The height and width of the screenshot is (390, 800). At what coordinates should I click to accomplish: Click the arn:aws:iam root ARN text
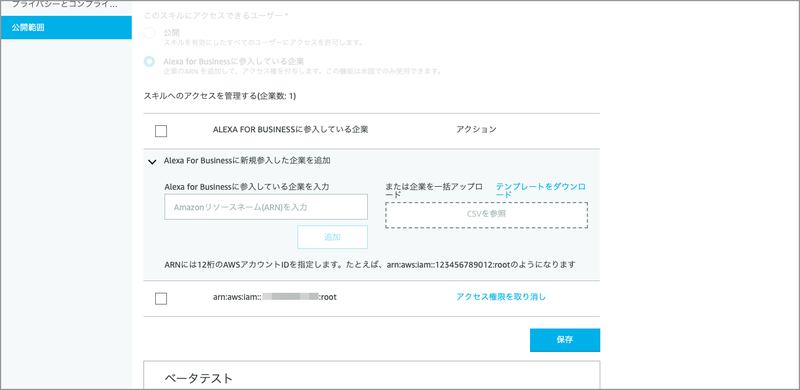[x=274, y=297]
